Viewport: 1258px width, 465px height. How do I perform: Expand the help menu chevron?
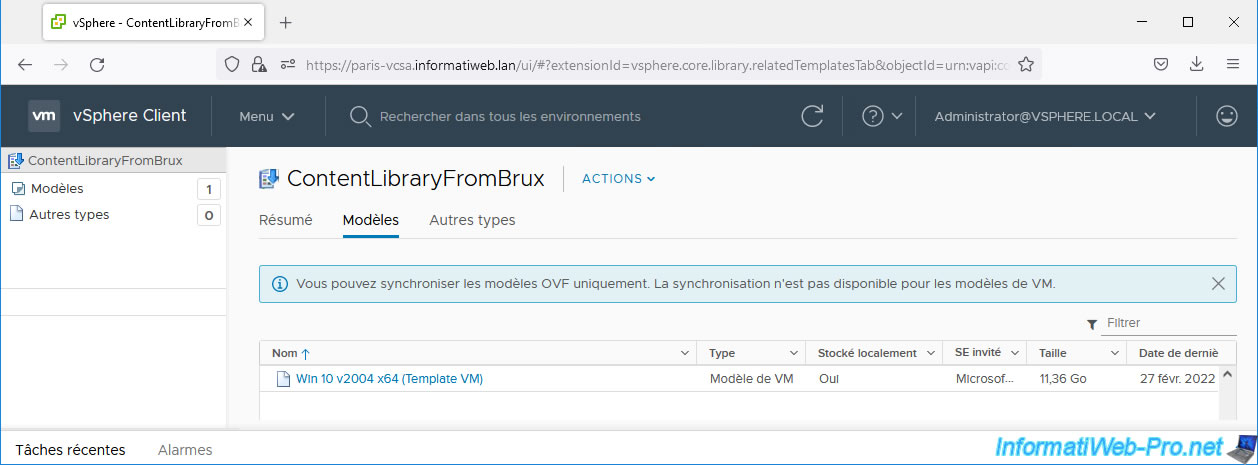[897, 116]
